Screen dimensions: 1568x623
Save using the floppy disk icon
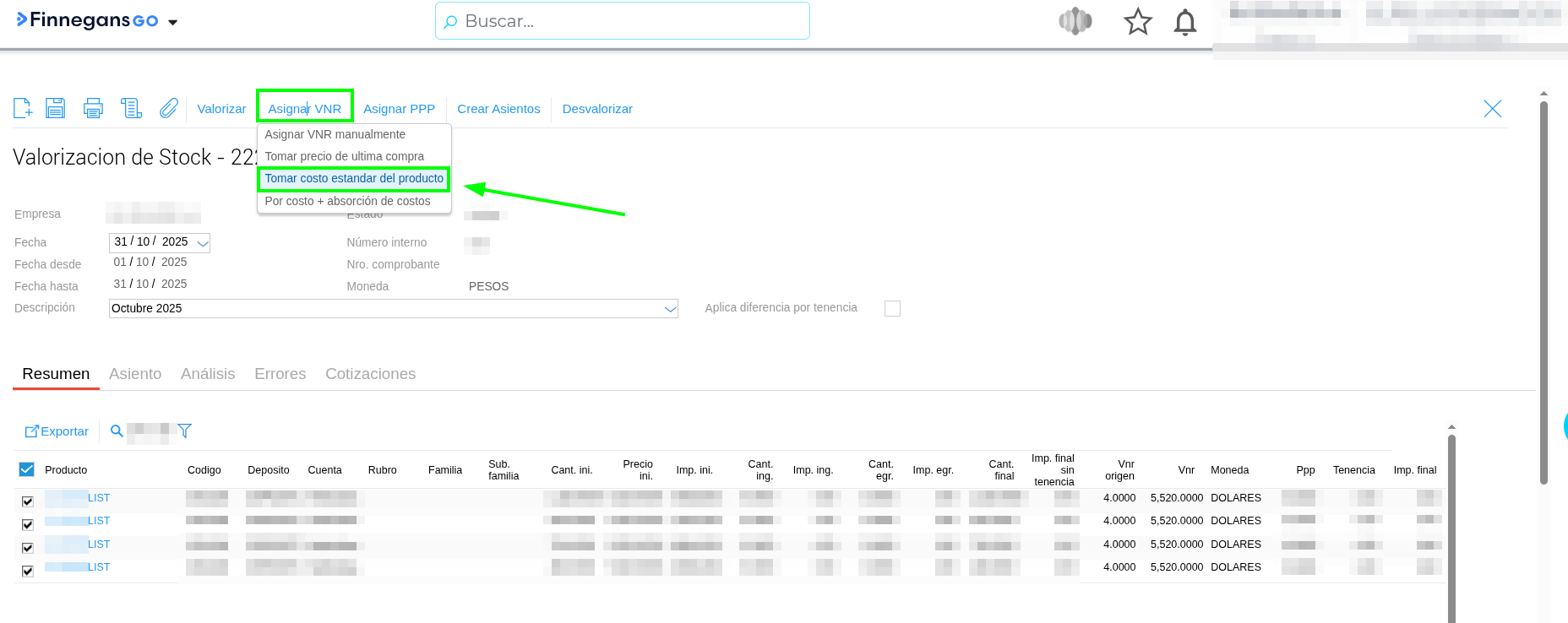click(x=56, y=108)
